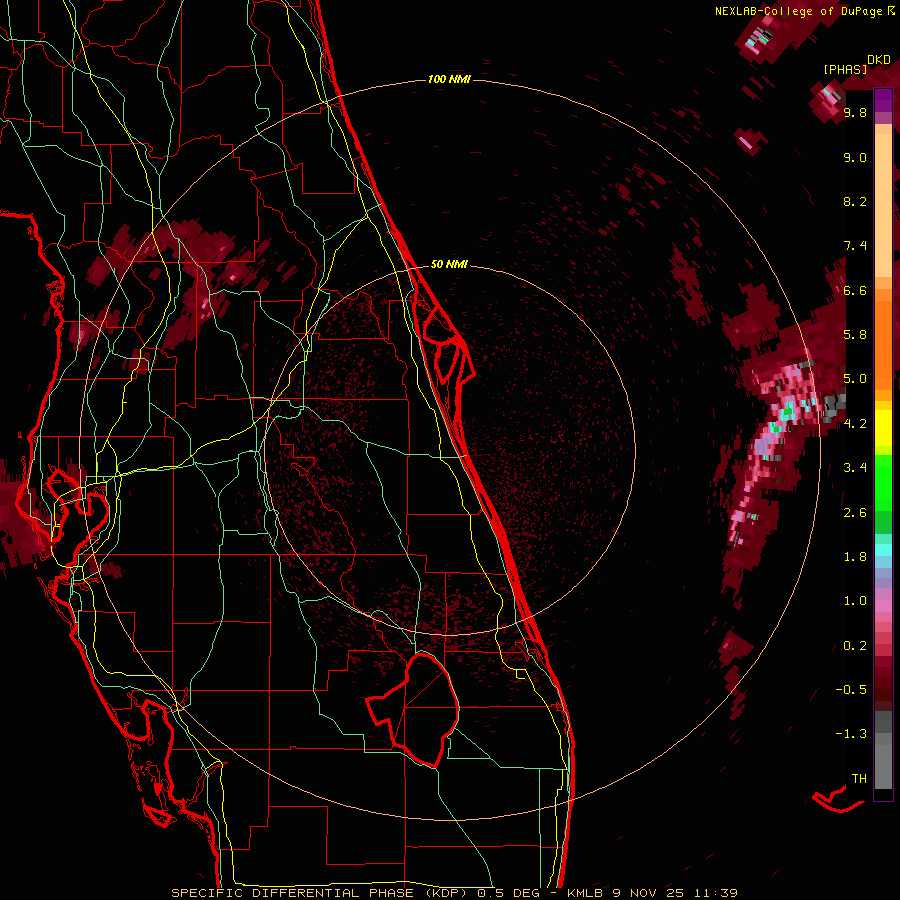Click the -1.3 legend value

[x=851, y=734]
